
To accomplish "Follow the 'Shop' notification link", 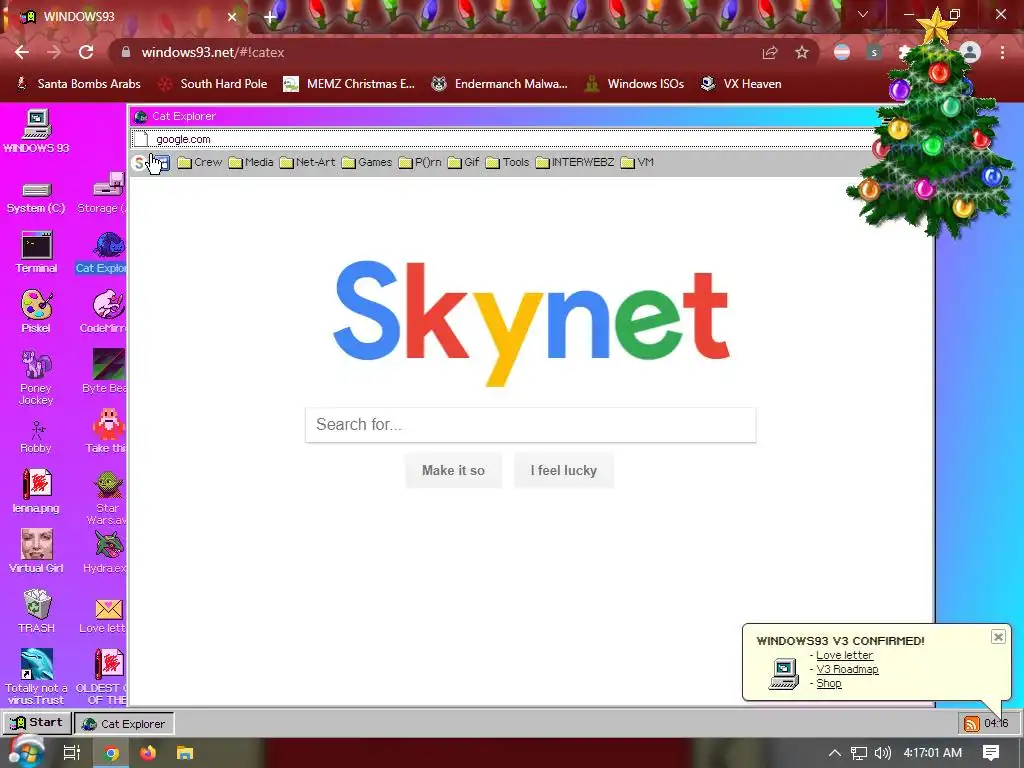I will 829,683.
